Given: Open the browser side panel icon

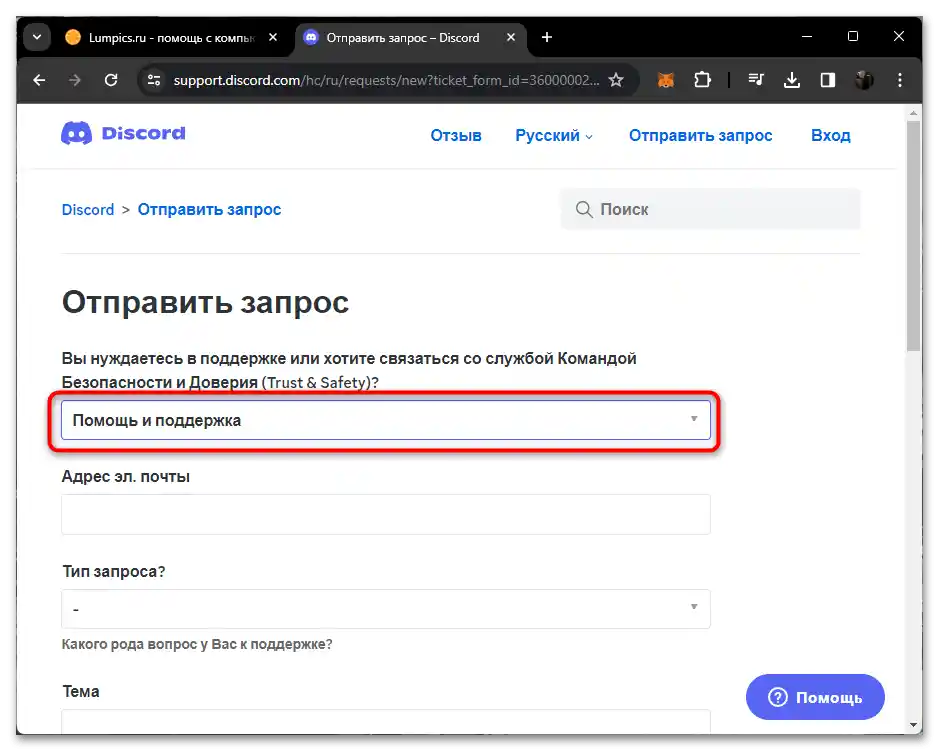Looking at the screenshot, I should point(827,80).
